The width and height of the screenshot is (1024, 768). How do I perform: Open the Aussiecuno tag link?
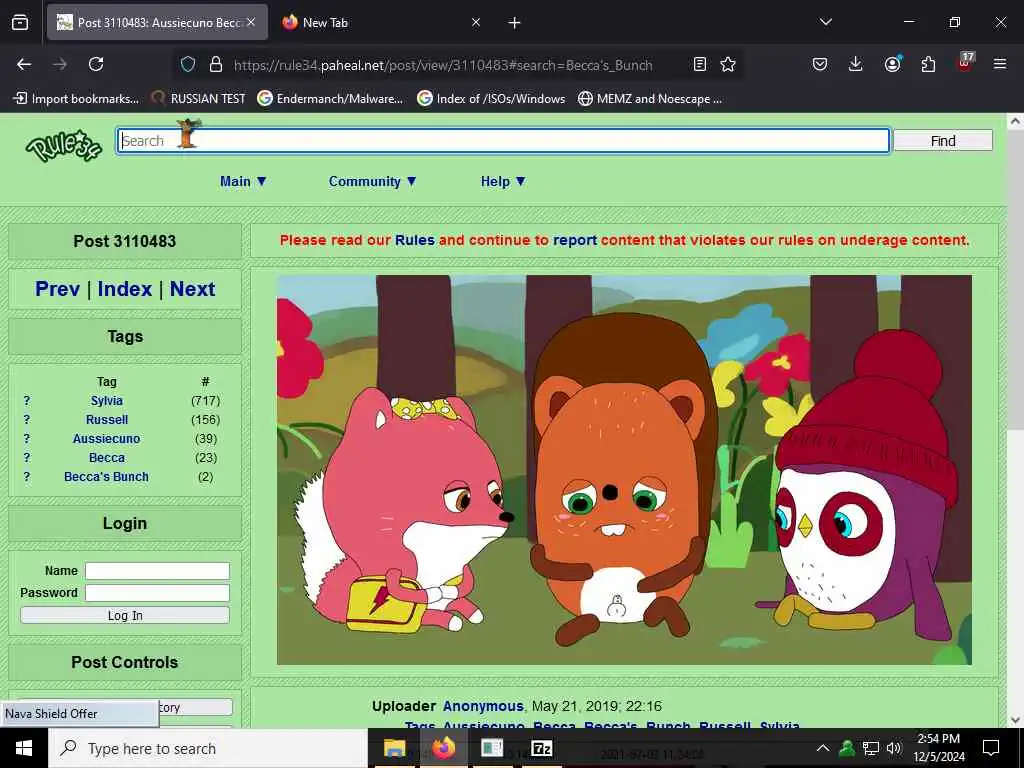[x=106, y=438]
